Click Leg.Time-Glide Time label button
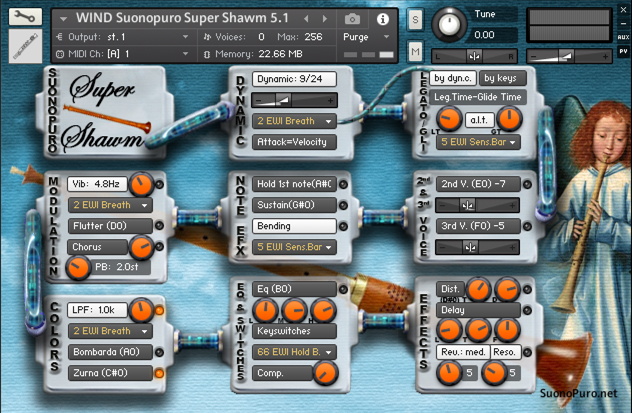 coord(478,97)
